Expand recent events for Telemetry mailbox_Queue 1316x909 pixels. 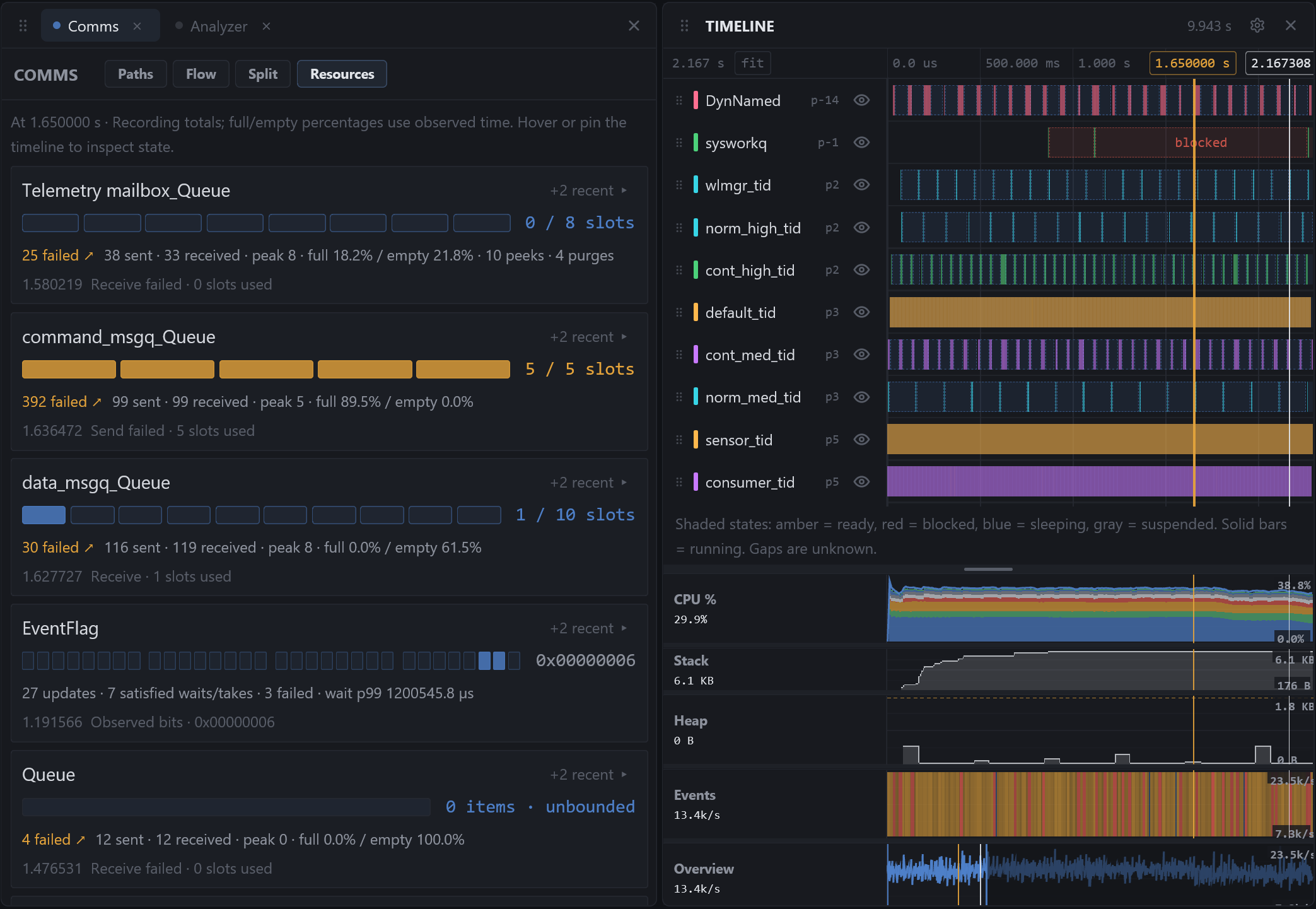(x=588, y=191)
